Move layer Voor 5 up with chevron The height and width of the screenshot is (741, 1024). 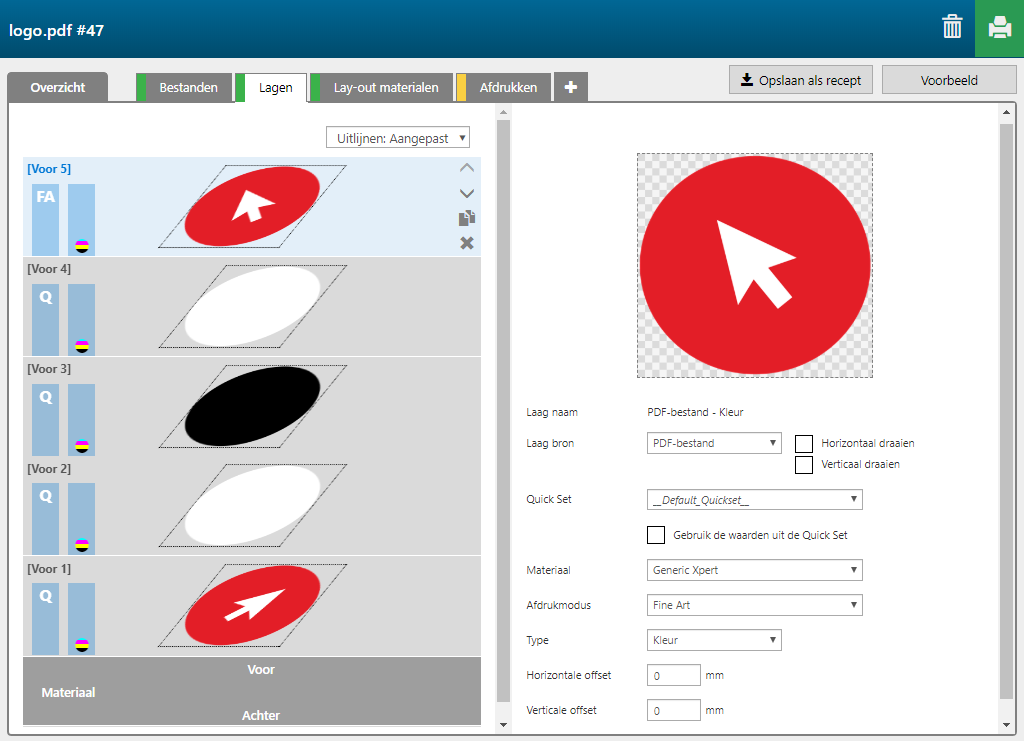pos(466,169)
